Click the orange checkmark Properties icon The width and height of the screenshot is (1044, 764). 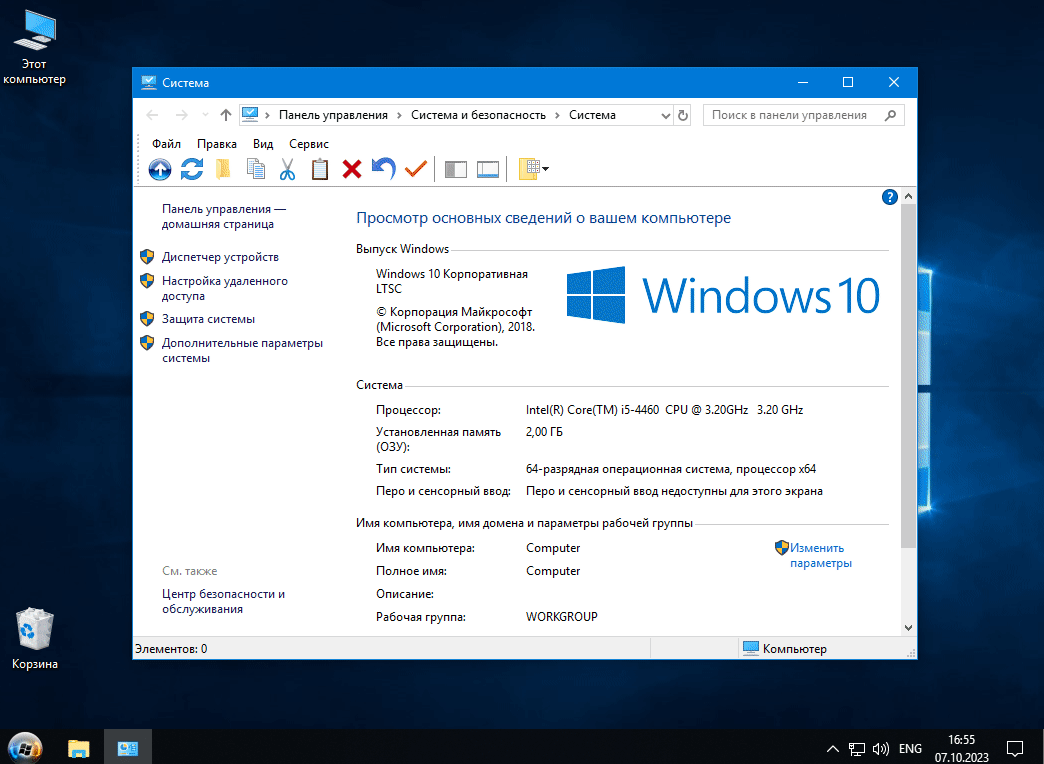(415, 169)
